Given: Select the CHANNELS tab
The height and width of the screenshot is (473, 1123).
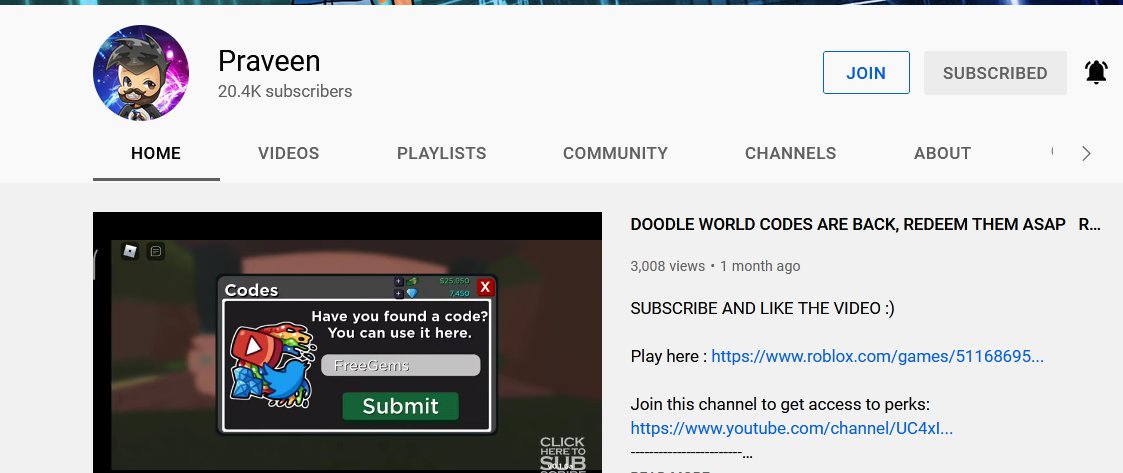Looking at the screenshot, I should tap(790, 153).
